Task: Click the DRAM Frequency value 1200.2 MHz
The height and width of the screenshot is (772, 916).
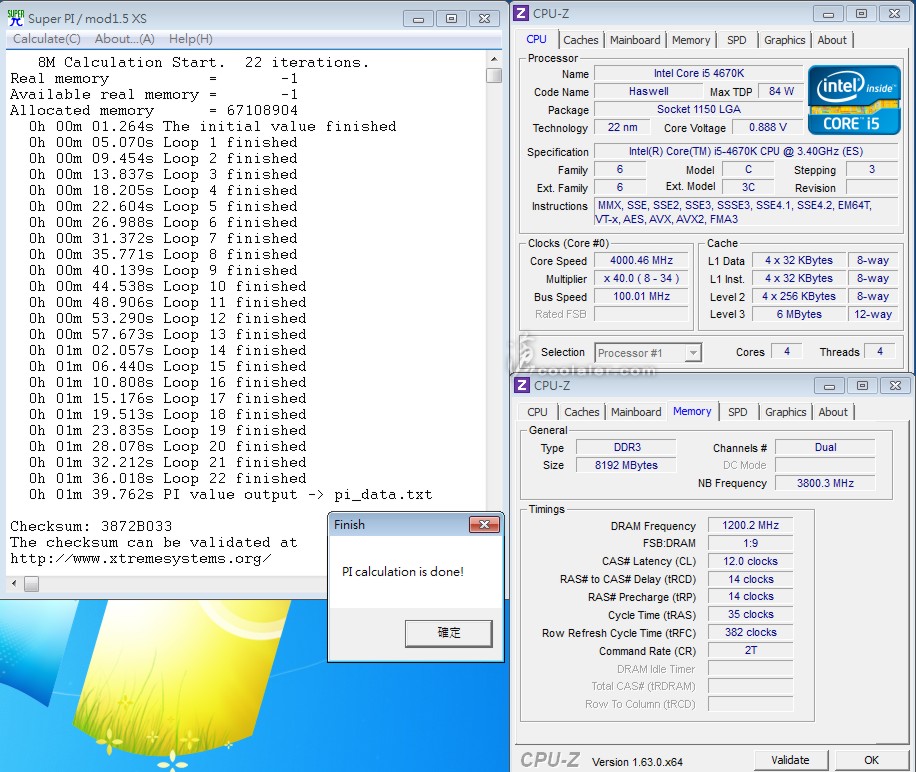Action: pyautogui.click(x=751, y=525)
